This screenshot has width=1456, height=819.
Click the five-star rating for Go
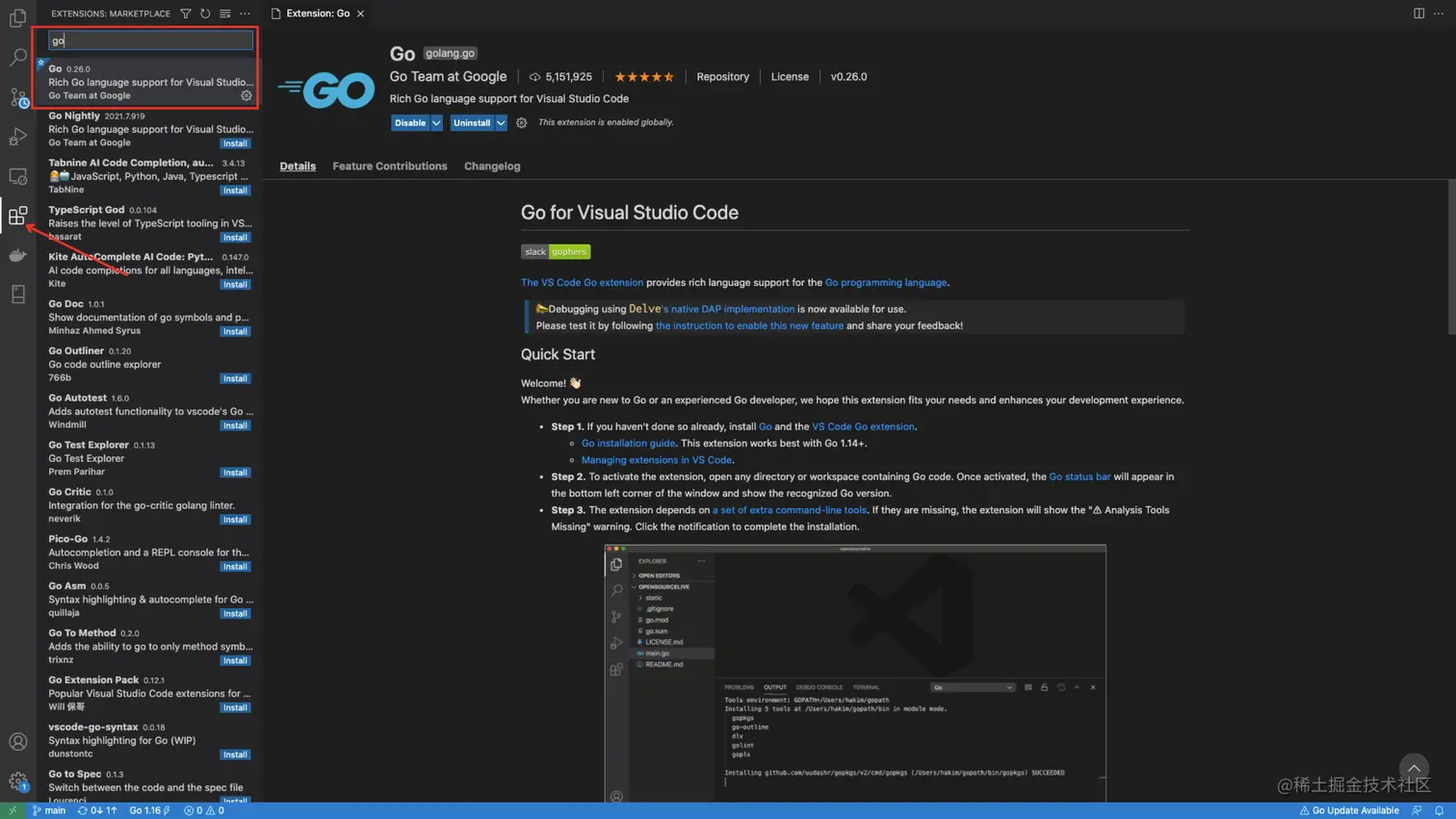pyautogui.click(x=644, y=76)
